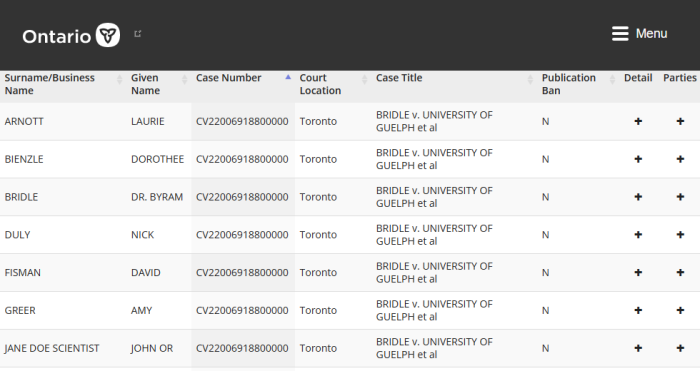Open Detail plus icon for DULY row
The image size is (700, 371).
tap(638, 235)
